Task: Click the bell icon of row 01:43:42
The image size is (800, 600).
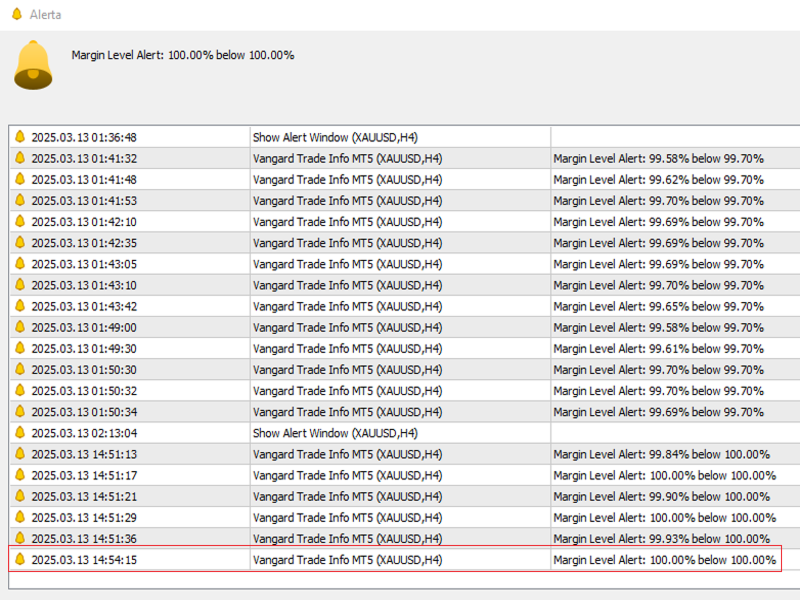Action: click(x=20, y=306)
